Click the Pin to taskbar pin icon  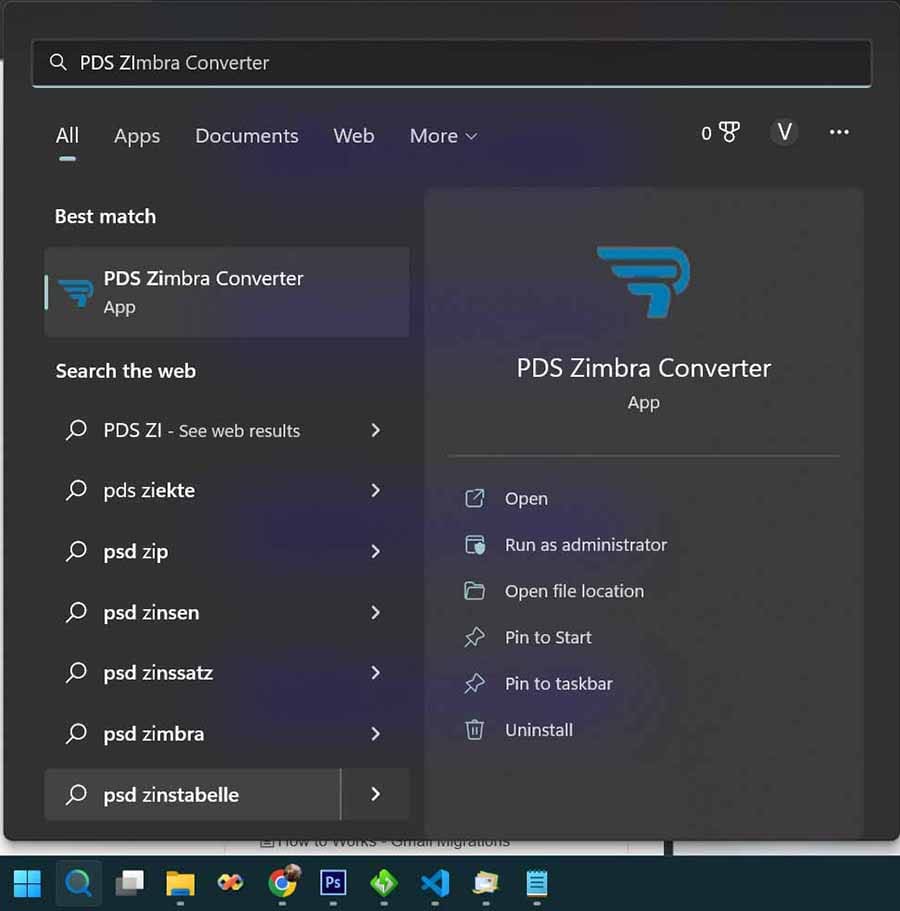(x=475, y=684)
